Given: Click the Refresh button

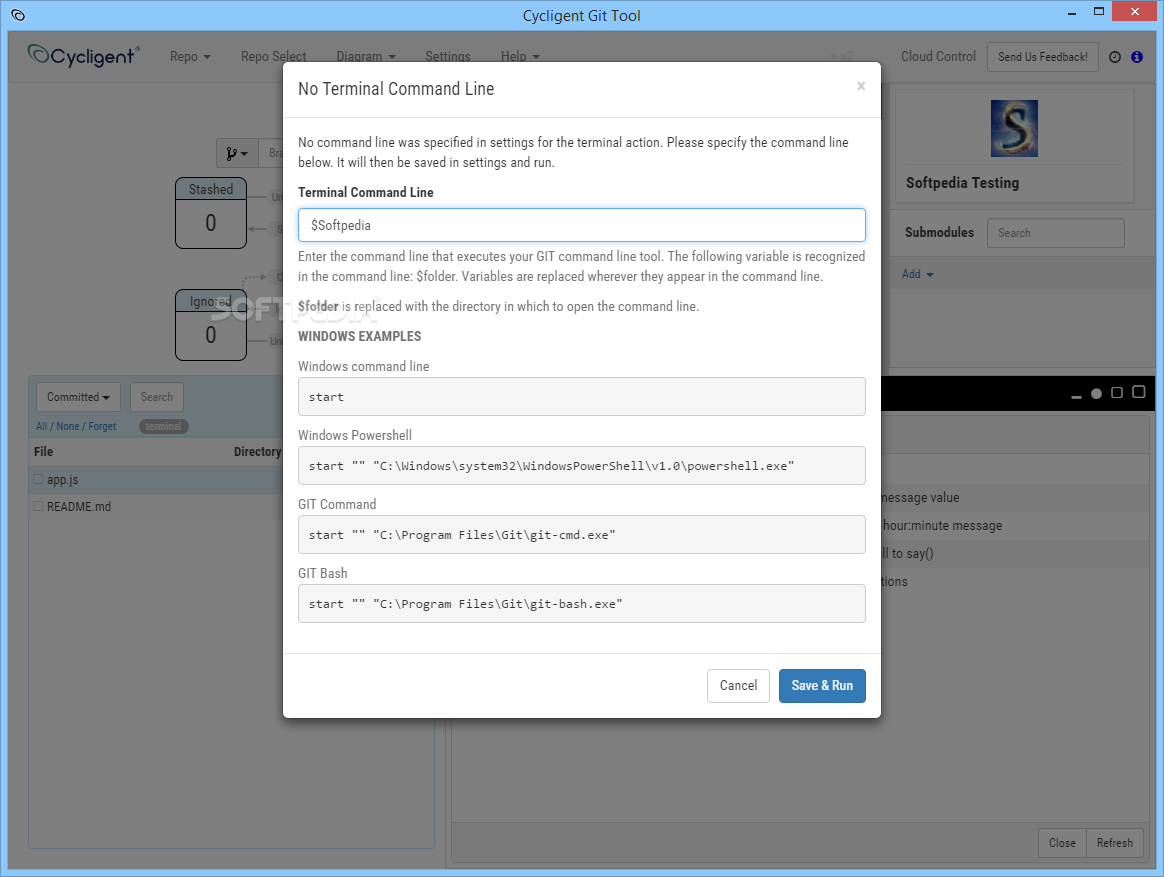Looking at the screenshot, I should click(x=1114, y=843).
